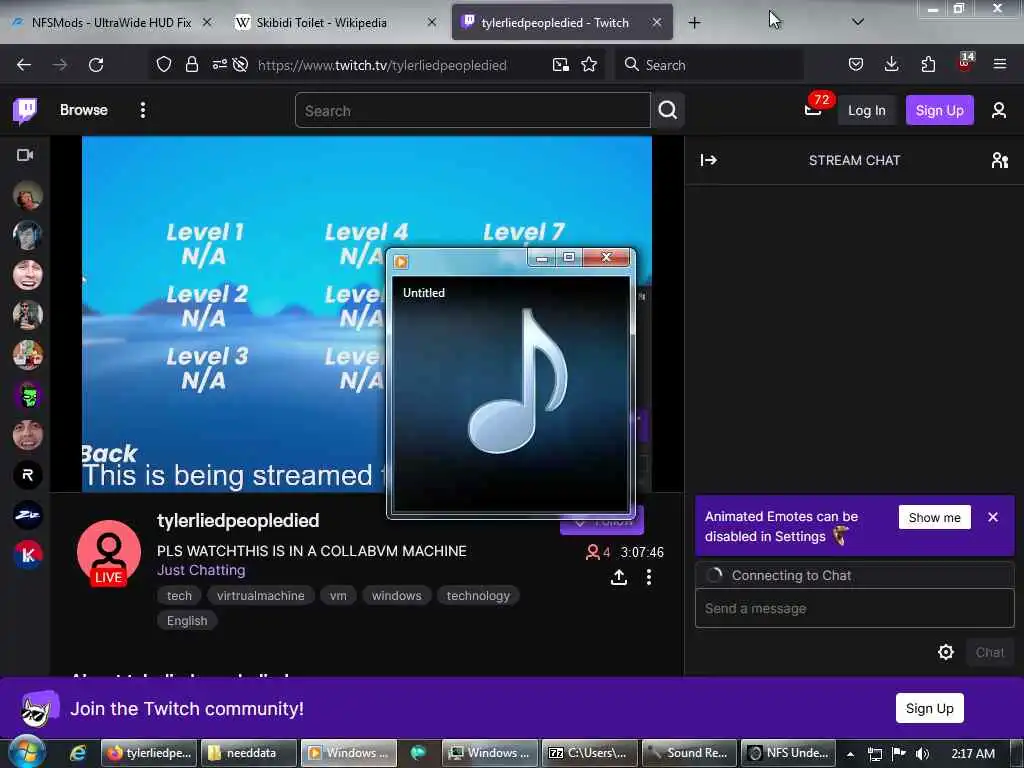Click the autoplay blocked permission icon
1024x768 pixels.
click(240, 65)
